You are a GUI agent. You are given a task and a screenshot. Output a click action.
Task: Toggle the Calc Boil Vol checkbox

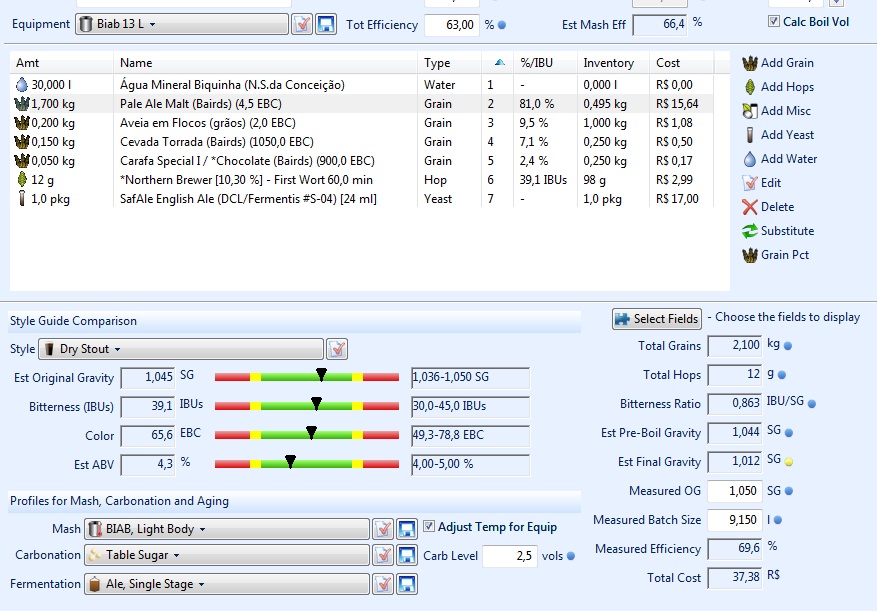click(774, 21)
